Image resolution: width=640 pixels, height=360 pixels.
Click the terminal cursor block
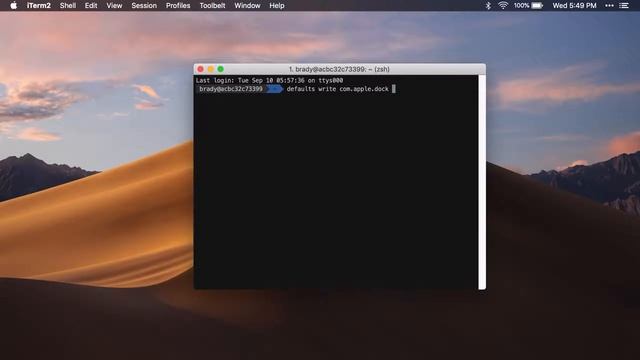393,89
